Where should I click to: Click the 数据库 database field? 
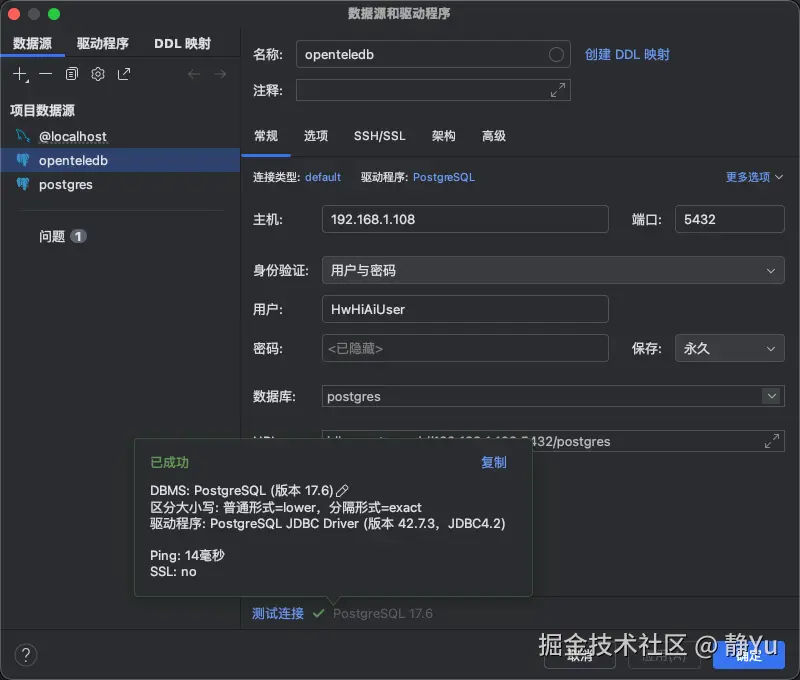click(x=553, y=396)
